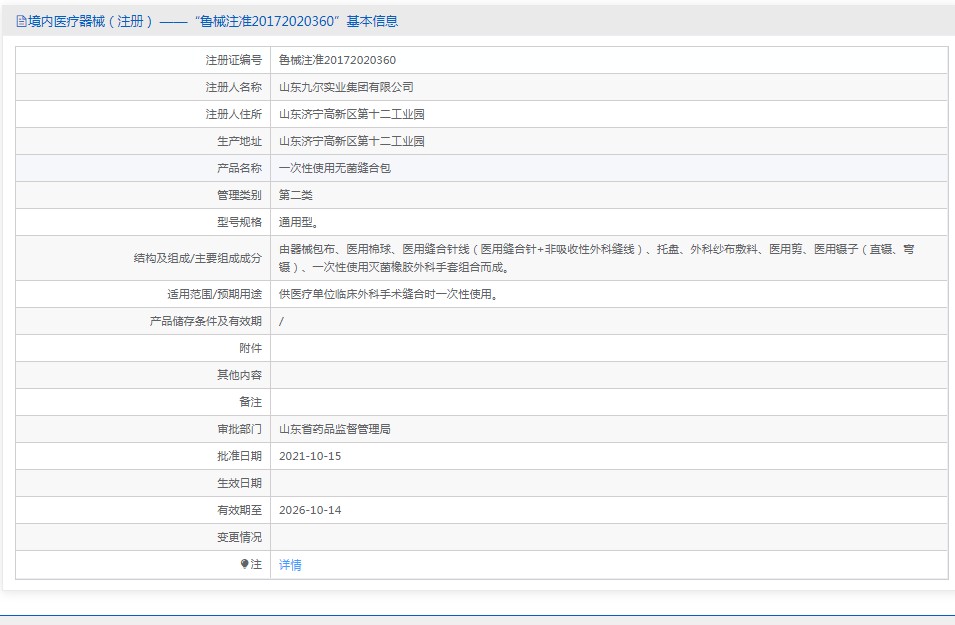This screenshot has width=955, height=625.
Task: Click the lightbulb icon beside 注
Action: 245,565
